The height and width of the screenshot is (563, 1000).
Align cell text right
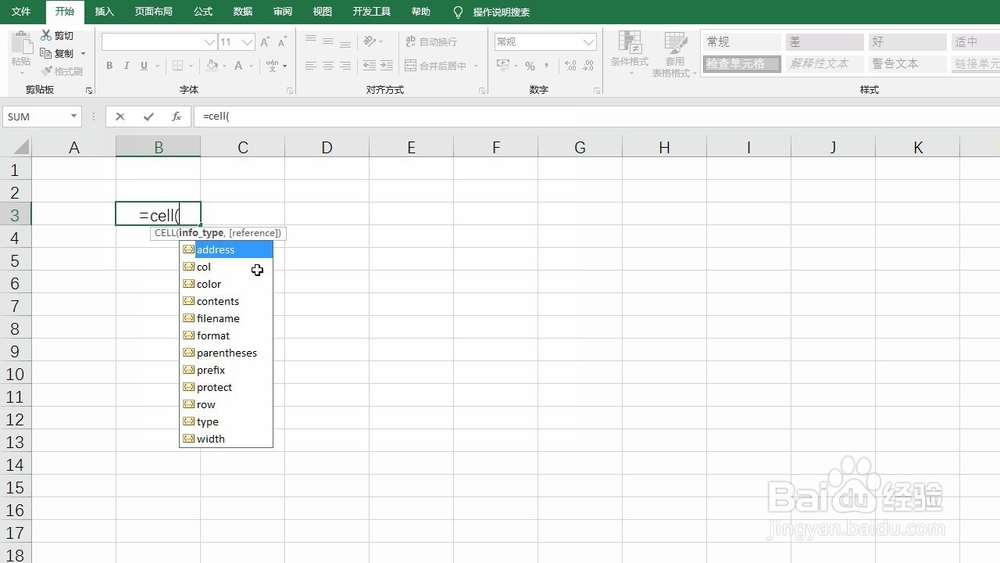click(x=345, y=65)
